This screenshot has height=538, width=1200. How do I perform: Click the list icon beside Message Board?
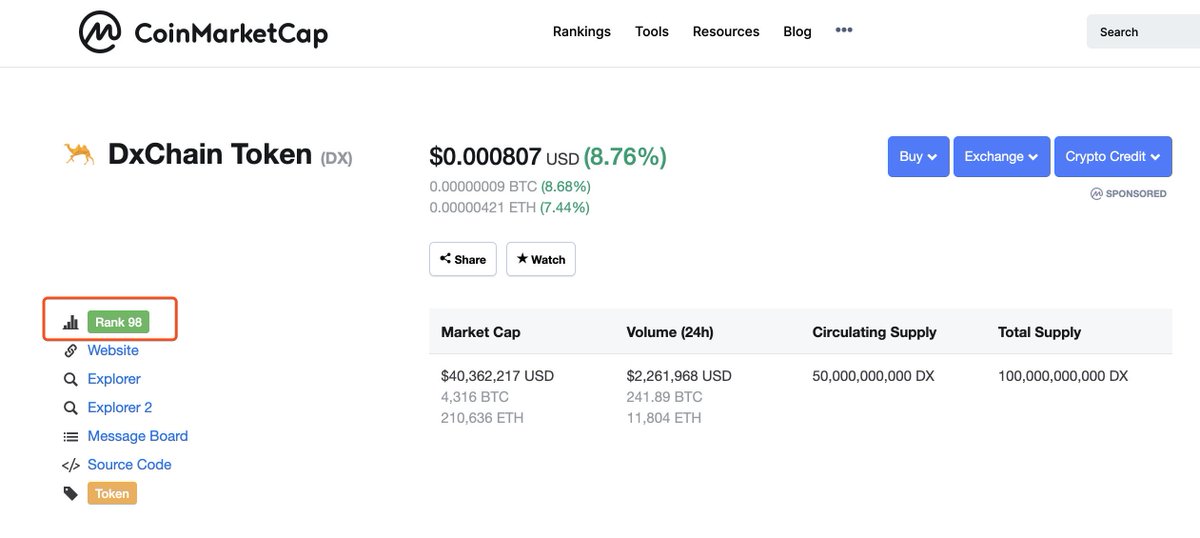[x=71, y=437]
